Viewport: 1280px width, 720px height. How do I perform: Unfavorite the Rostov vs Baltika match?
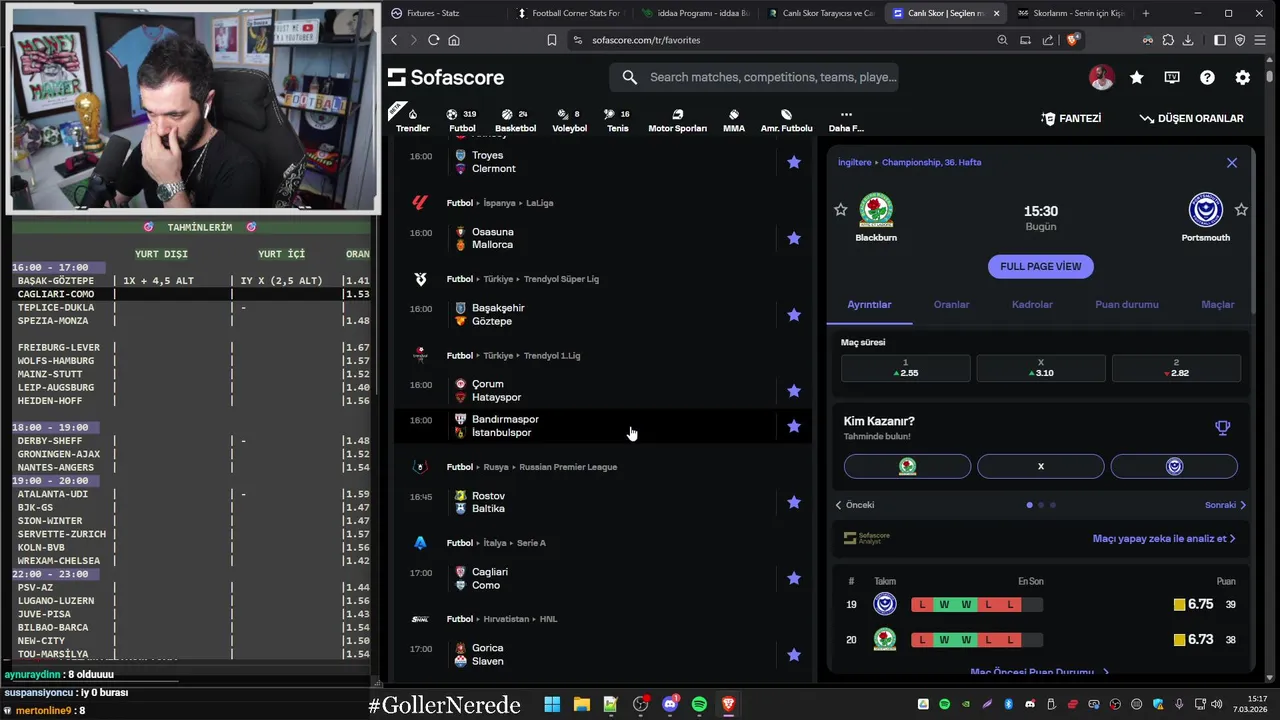(794, 502)
